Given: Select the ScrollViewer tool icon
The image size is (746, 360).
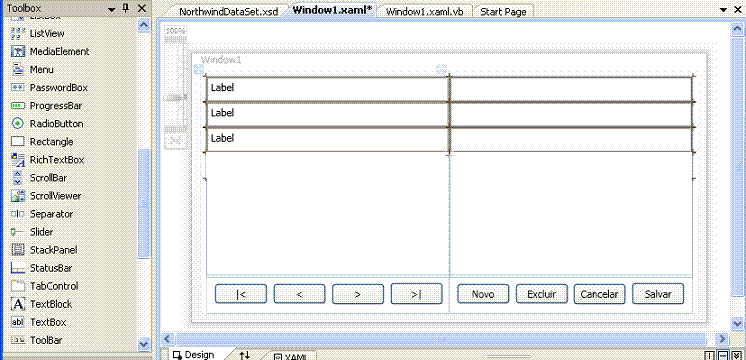Looking at the screenshot, I should pos(18,196).
